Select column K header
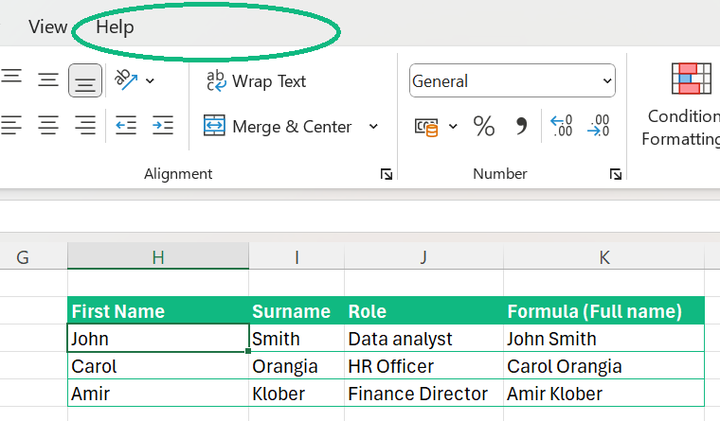This screenshot has width=720, height=421. (x=604, y=257)
